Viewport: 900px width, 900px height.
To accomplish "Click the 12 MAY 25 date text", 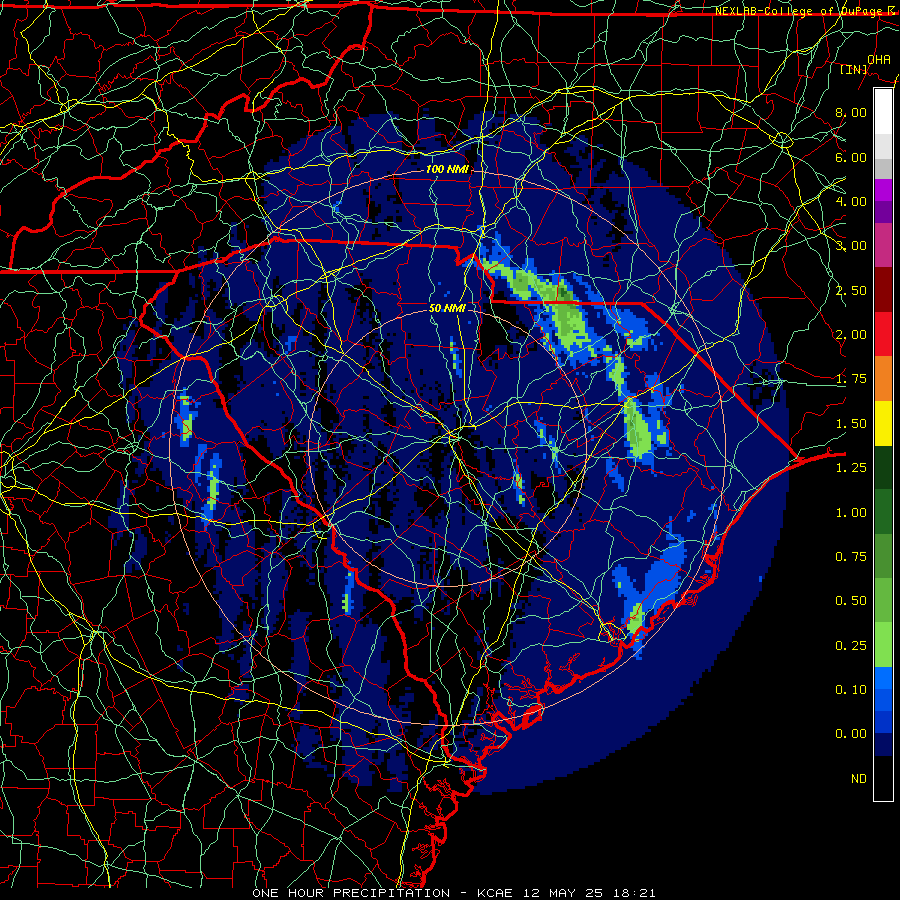I will (561, 893).
